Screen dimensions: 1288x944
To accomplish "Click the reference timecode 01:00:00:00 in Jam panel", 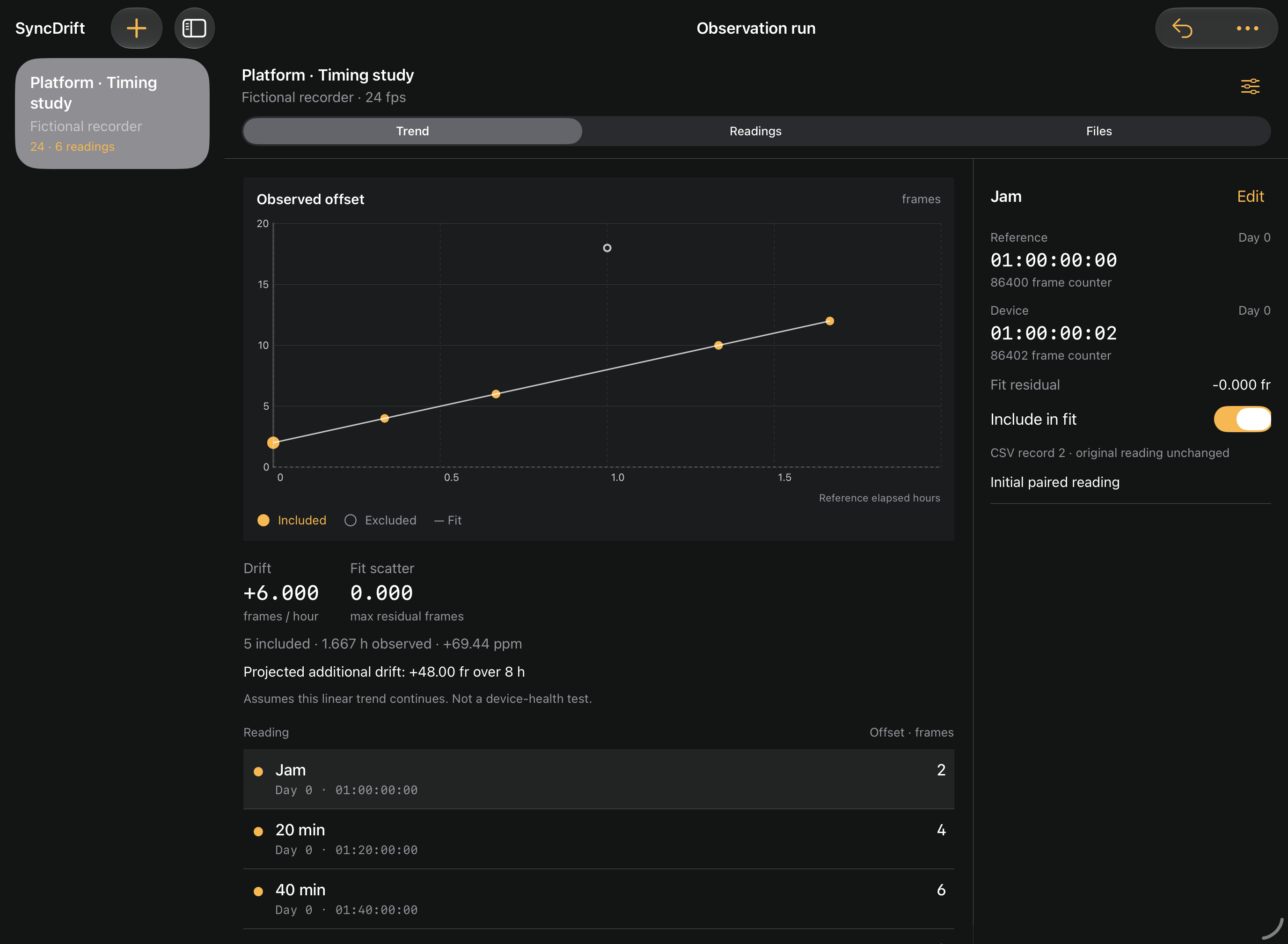I will (1053, 260).
